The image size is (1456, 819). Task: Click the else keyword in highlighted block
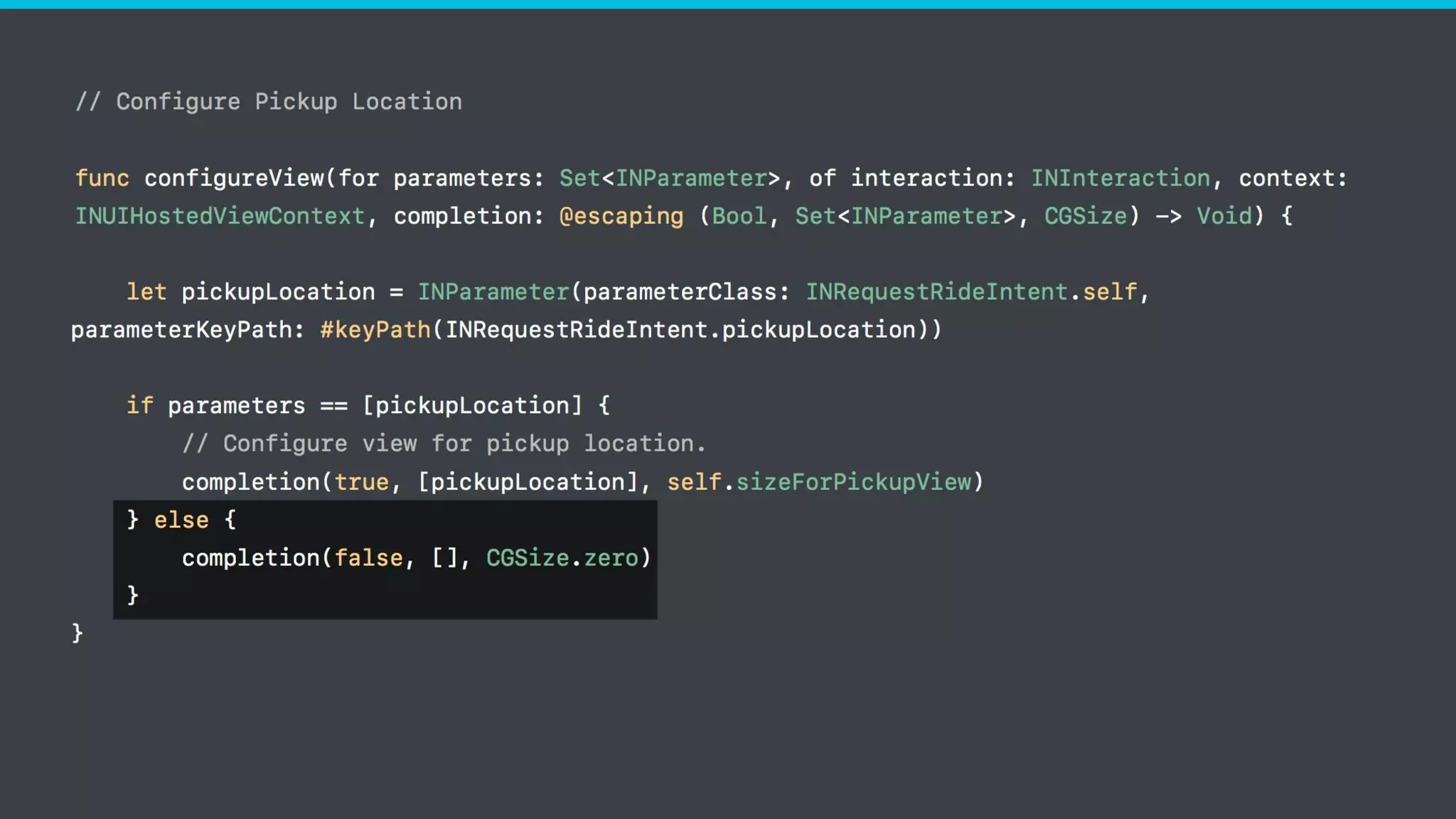(181, 520)
